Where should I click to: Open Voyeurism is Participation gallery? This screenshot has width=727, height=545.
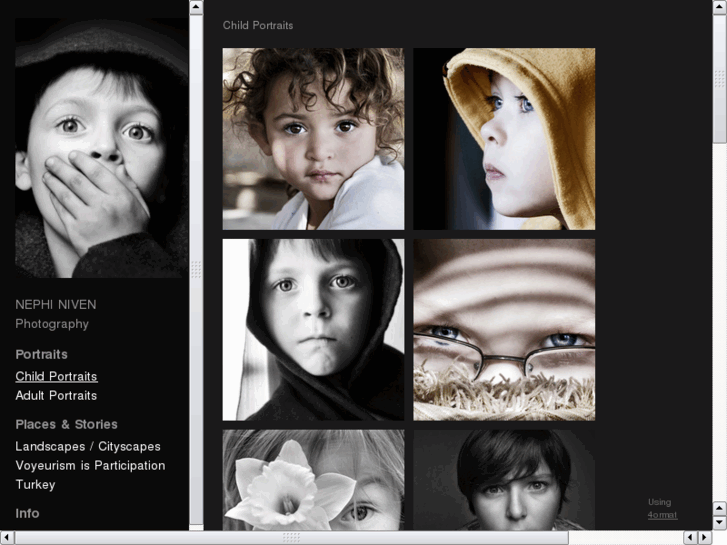click(x=90, y=465)
